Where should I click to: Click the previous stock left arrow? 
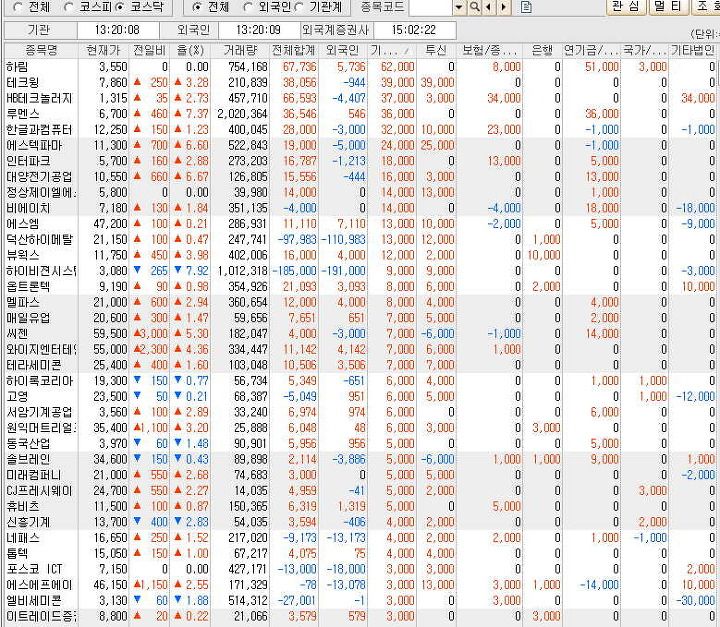click(x=489, y=7)
